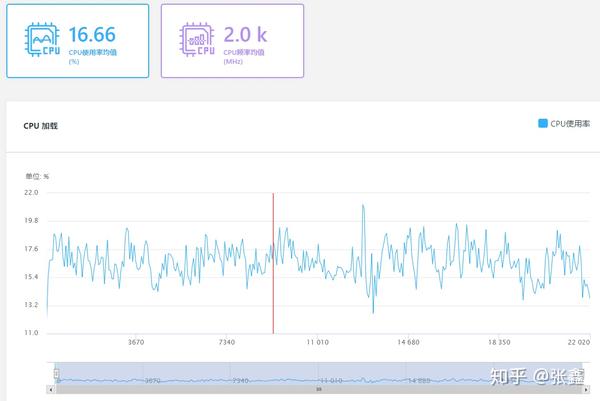Click the 7340 label inside the navigator preview
The height and width of the screenshot is (401, 600).
coord(240,381)
